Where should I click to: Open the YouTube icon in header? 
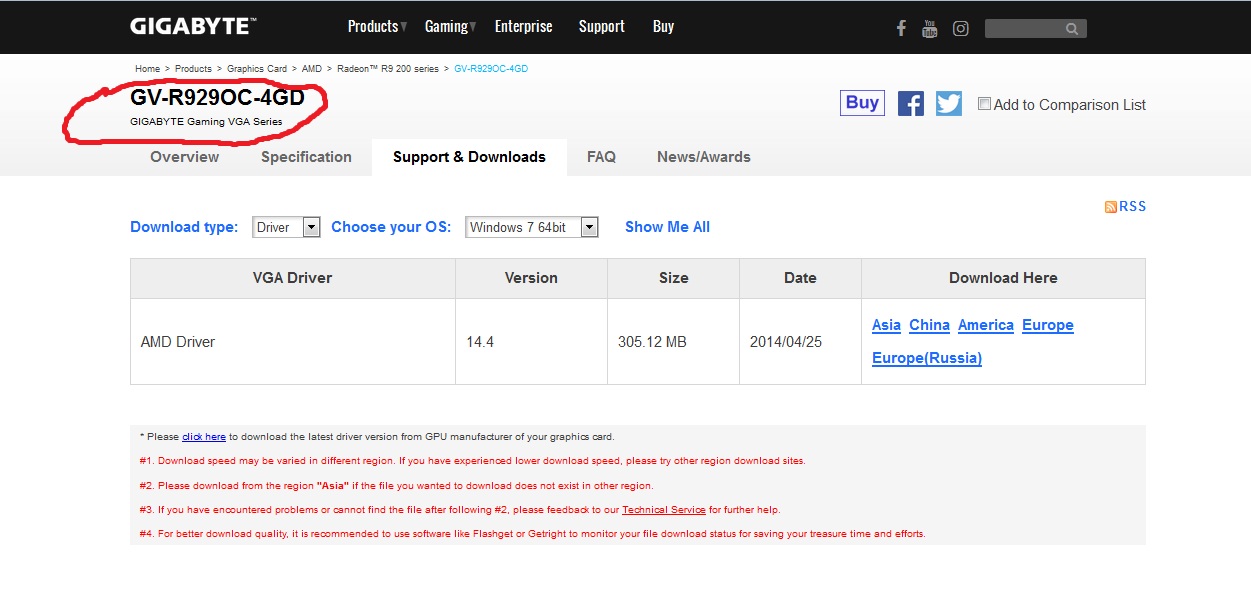point(930,28)
